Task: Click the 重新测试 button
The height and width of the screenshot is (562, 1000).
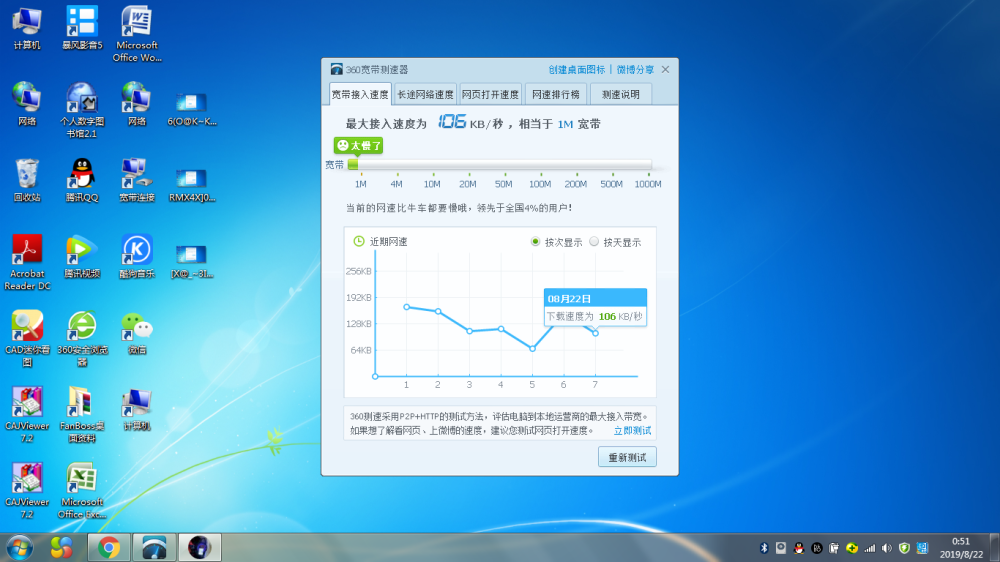Action: pos(627,457)
